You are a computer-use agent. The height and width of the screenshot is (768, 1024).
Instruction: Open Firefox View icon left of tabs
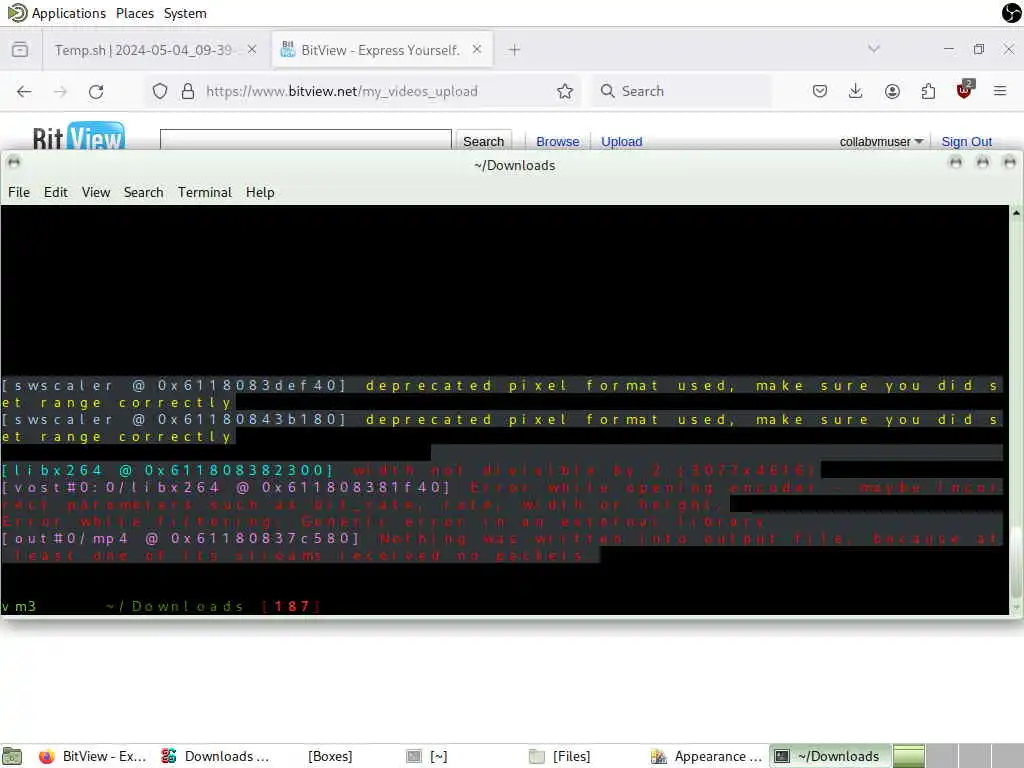click(20, 50)
